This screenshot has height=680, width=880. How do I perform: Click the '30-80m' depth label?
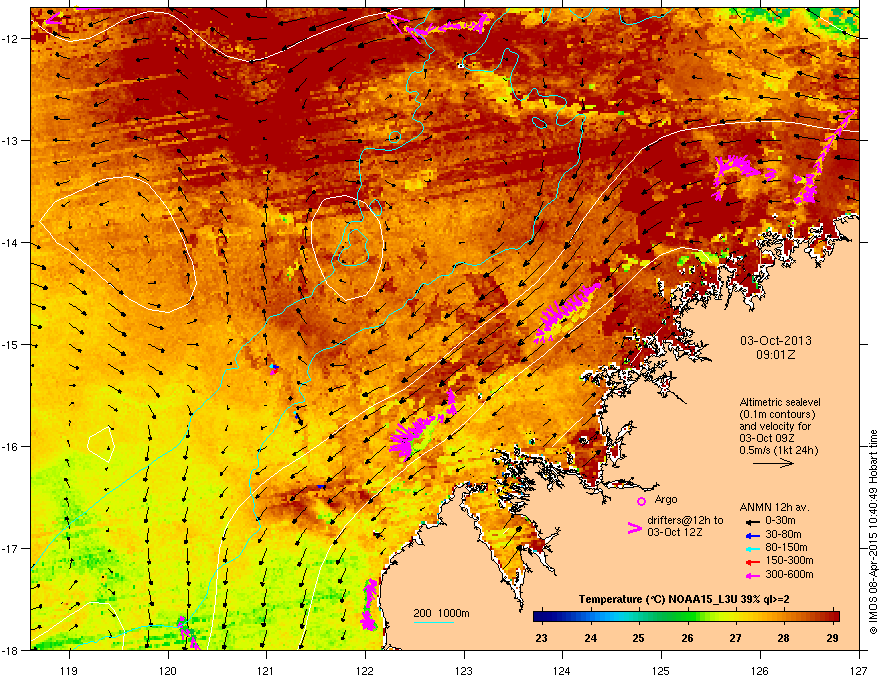click(x=783, y=535)
